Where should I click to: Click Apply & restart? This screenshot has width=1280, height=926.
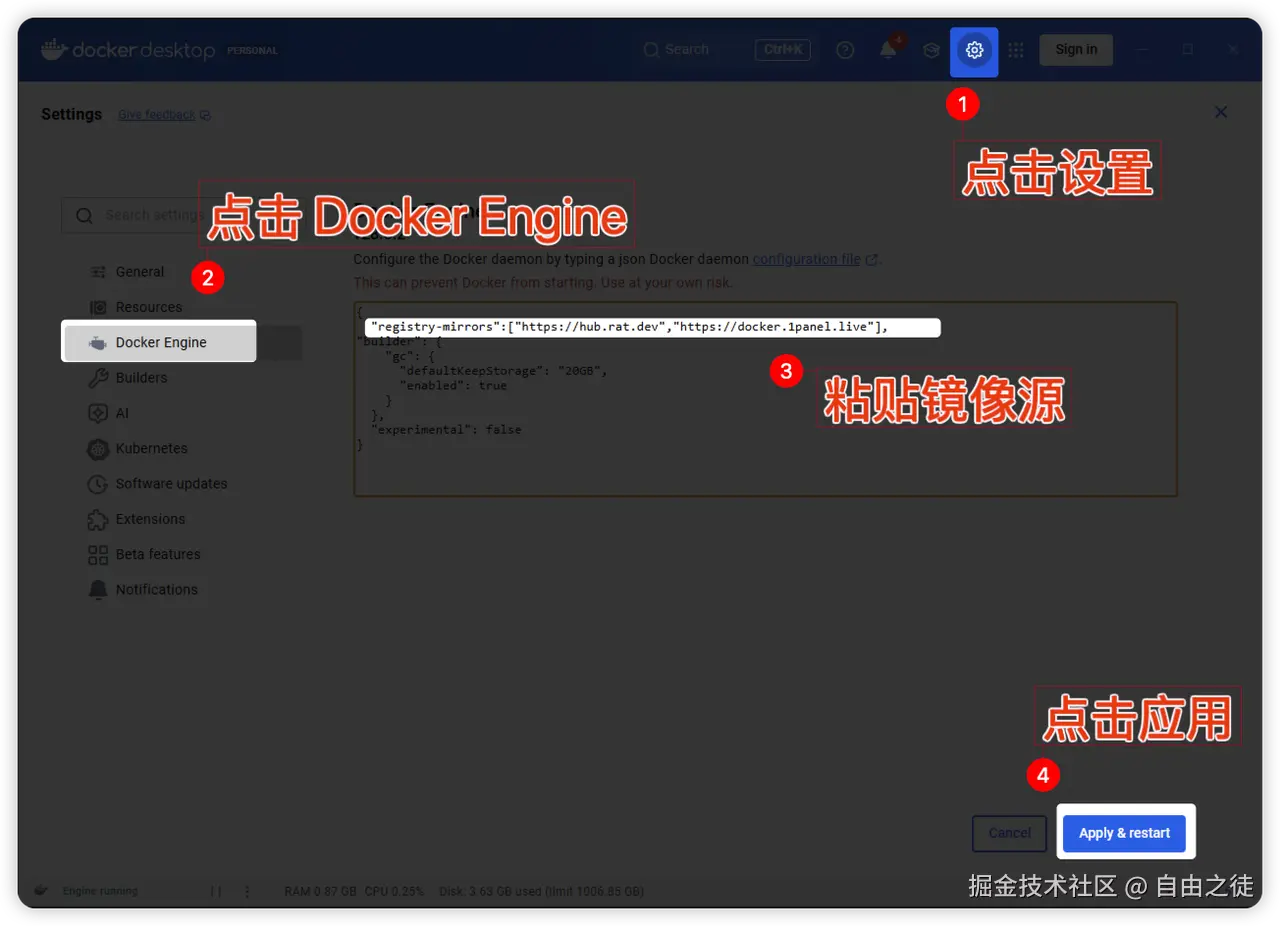tap(1124, 833)
